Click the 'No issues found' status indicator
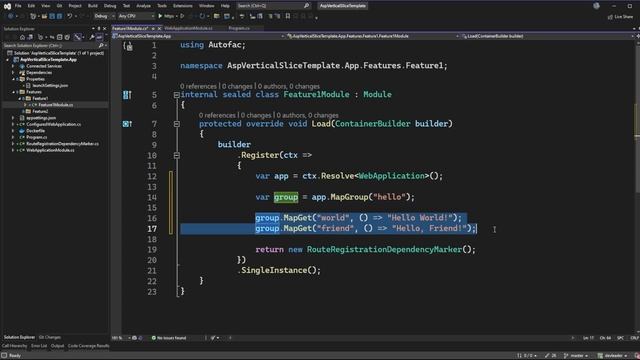 point(169,338)
